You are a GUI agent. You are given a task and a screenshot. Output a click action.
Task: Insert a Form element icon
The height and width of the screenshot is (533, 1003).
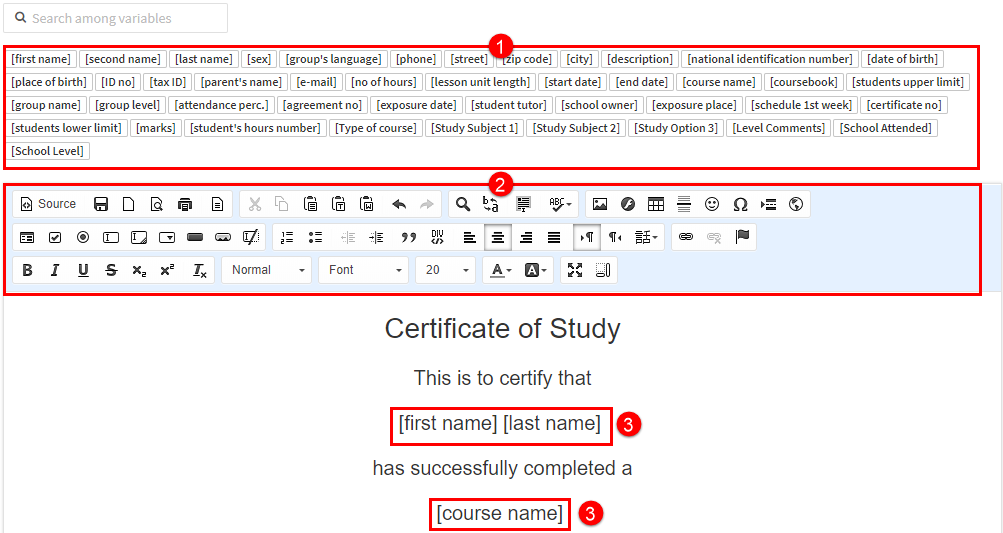pos(27,237)
